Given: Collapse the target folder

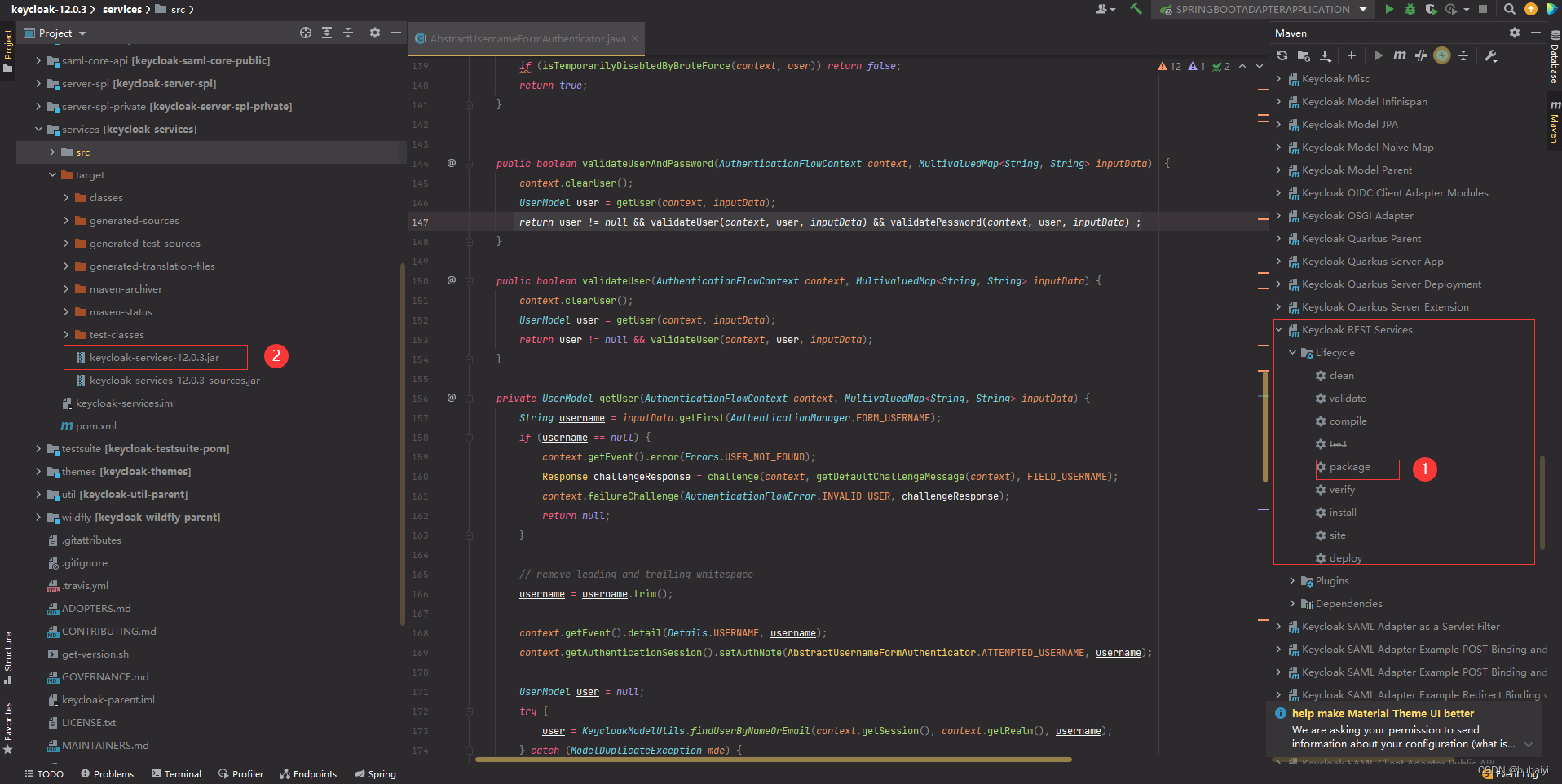Looking at the screenshot, I should 52,174.
